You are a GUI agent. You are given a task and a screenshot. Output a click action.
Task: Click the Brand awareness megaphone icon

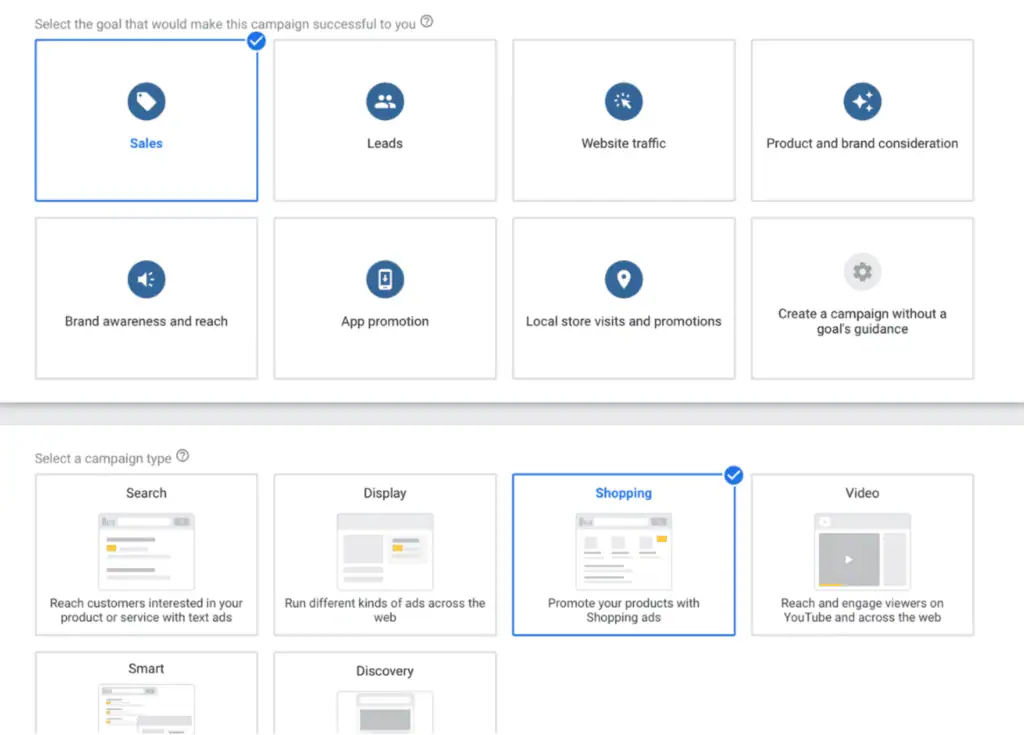(x=146, y=279)
